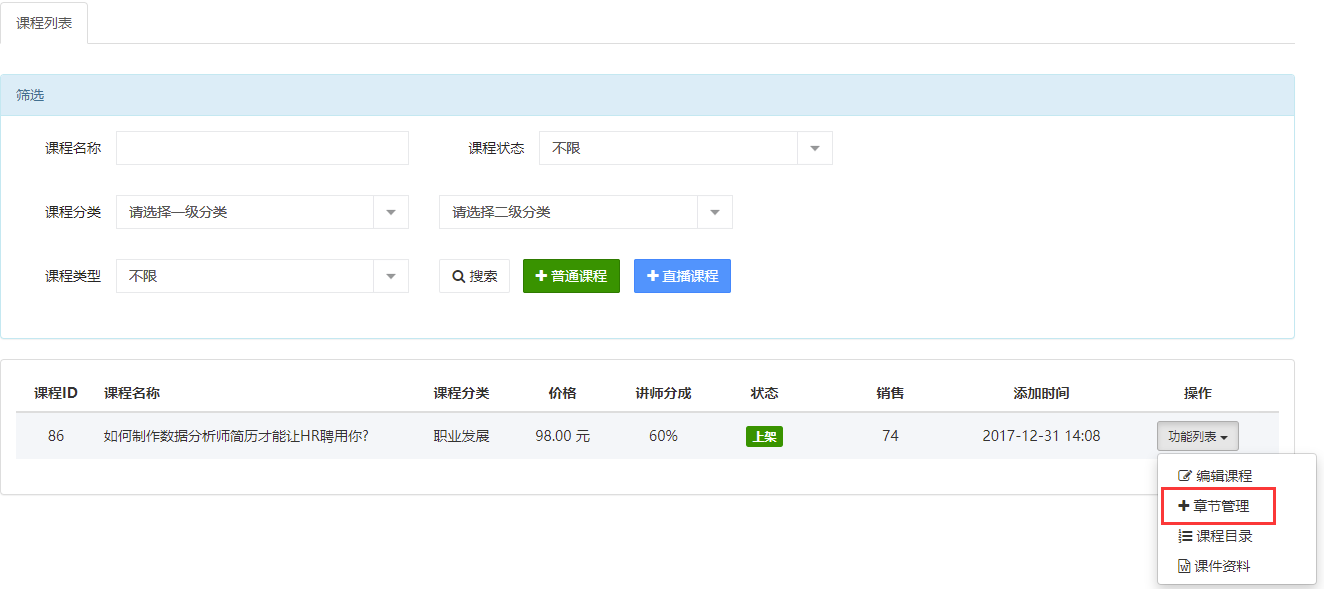Open the 课程状态 dropdown showing 不限
Viewport: 1324px width, 589px height.
[685, 148]
